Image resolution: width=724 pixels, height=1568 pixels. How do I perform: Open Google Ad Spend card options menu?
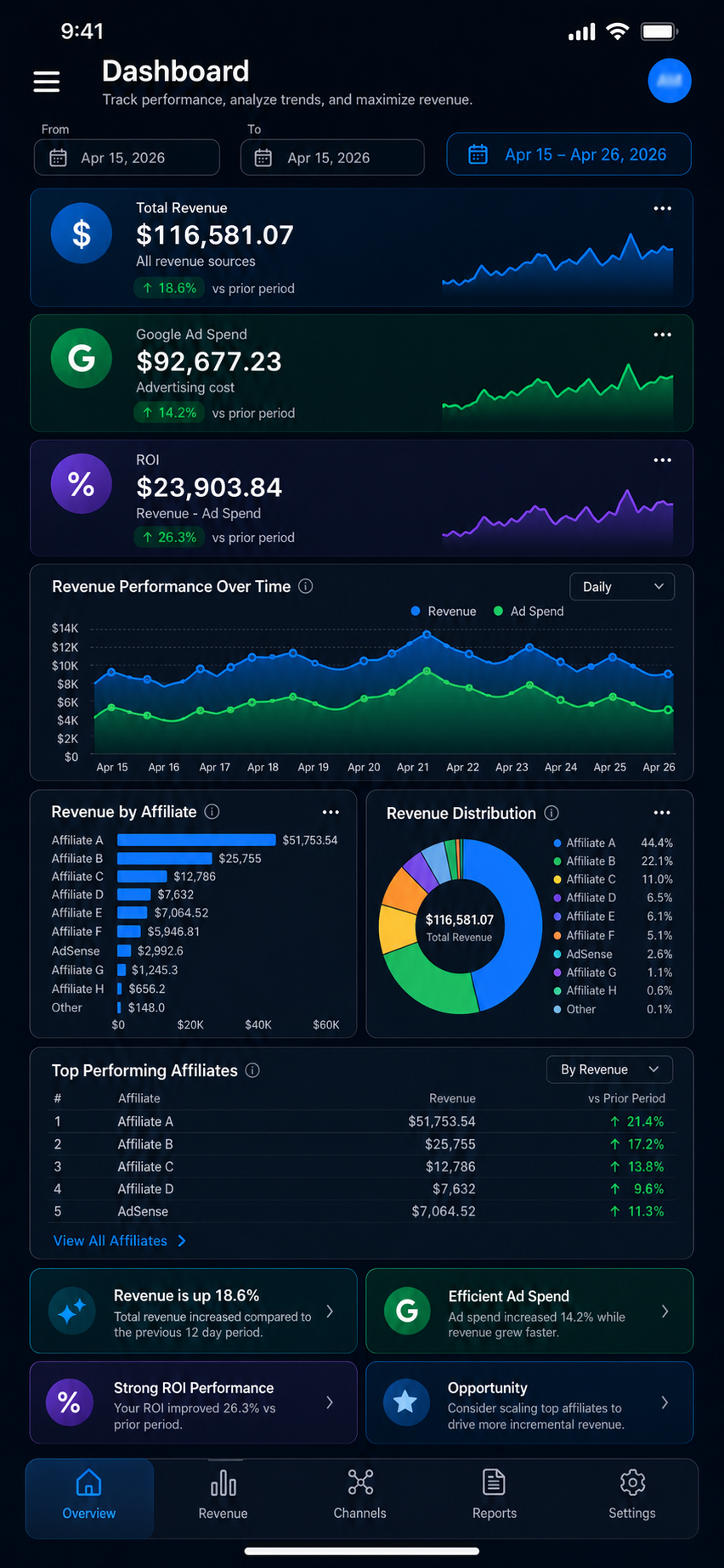point(662,335)
